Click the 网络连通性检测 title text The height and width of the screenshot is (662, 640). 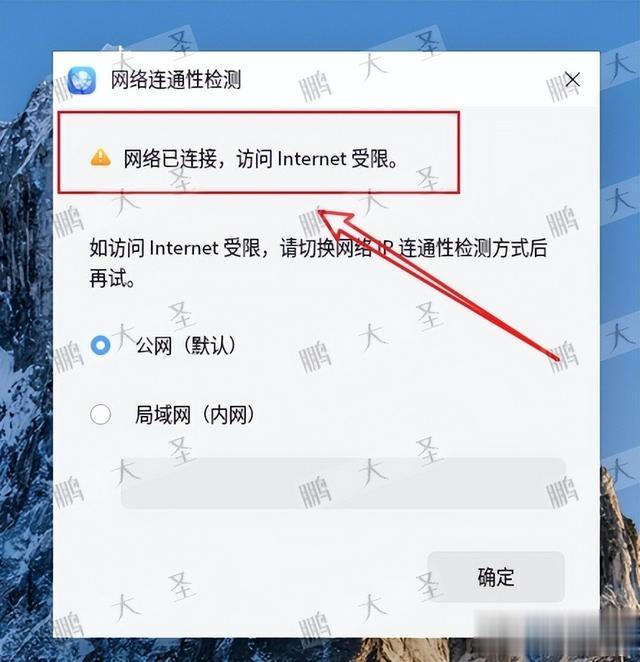coord(176,79)
